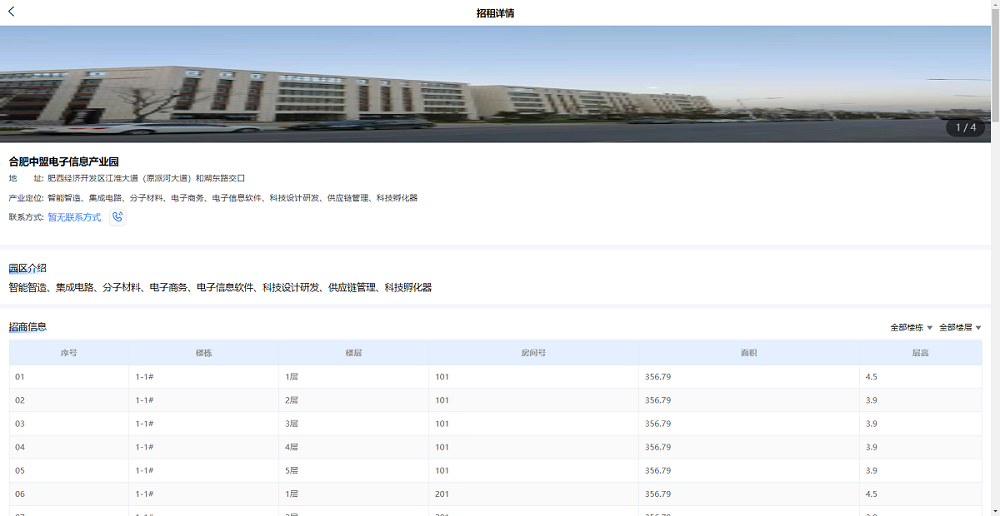
Task: Tap the phone call icon
Action: click(x=118, y=217)
